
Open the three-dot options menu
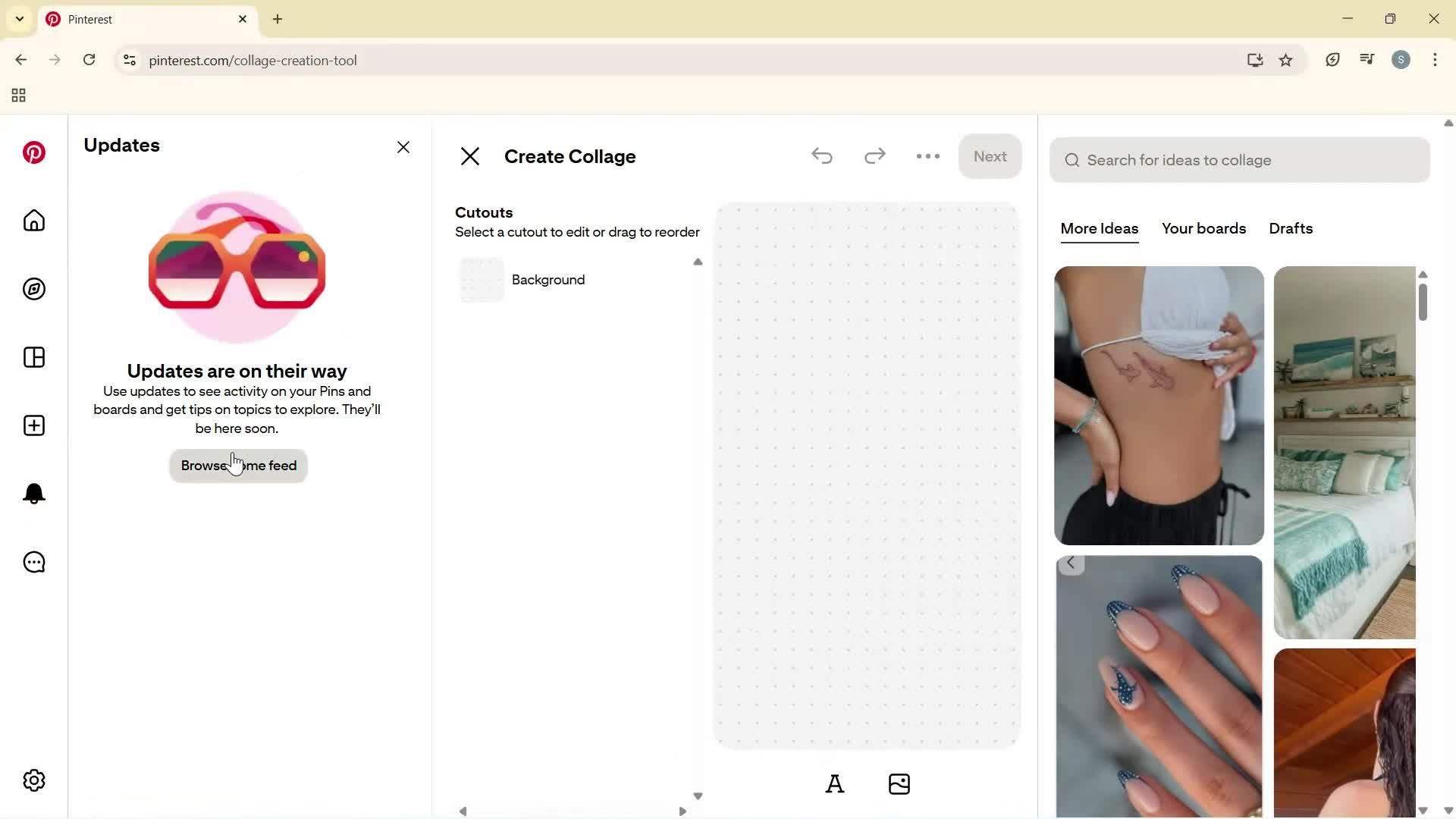point(927,156)
